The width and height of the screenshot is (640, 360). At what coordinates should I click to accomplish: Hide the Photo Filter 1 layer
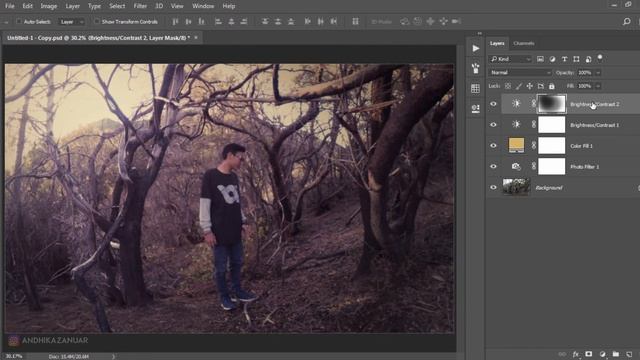pos(493,167)
